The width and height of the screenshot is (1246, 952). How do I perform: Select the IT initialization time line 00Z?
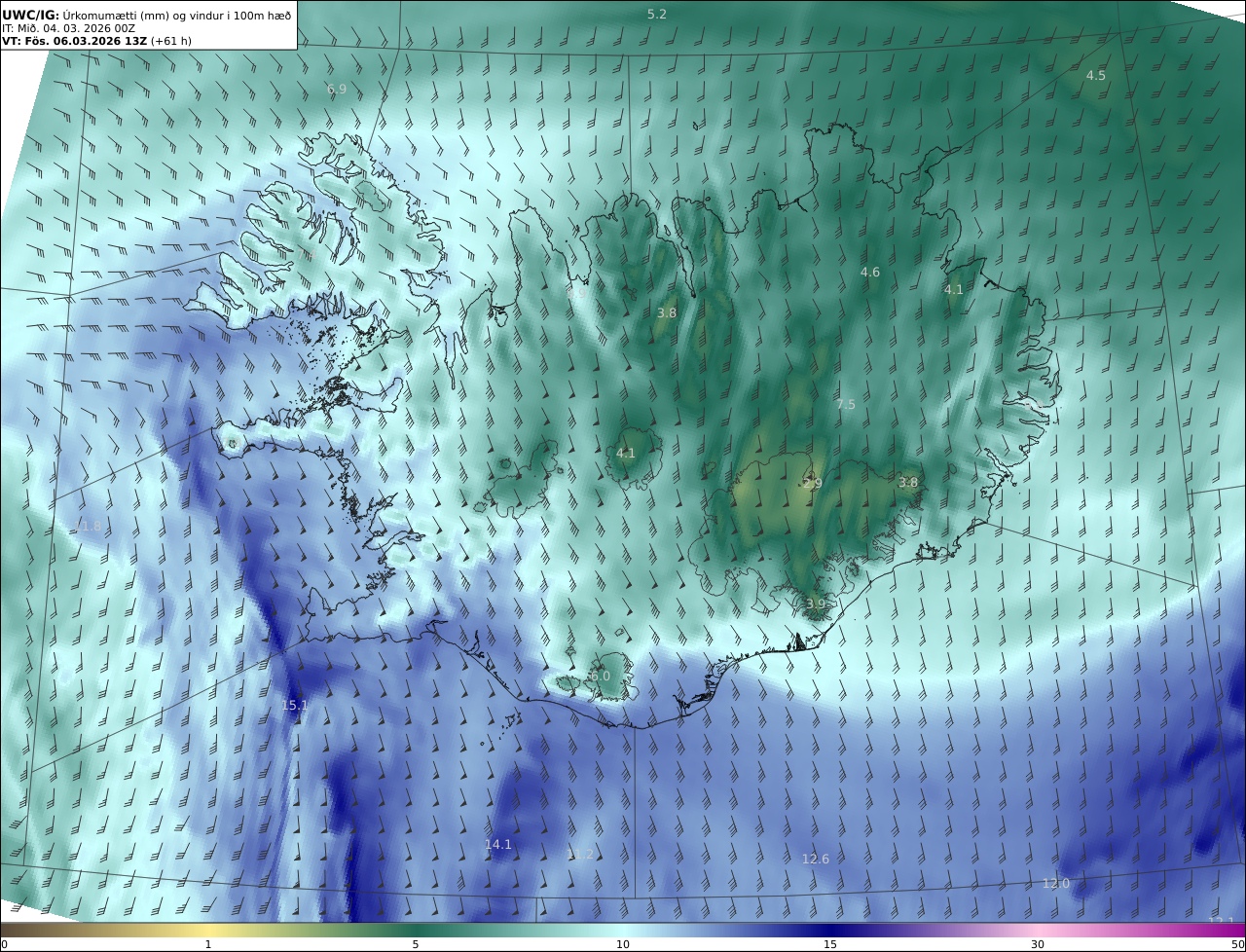tap(68, 28)
